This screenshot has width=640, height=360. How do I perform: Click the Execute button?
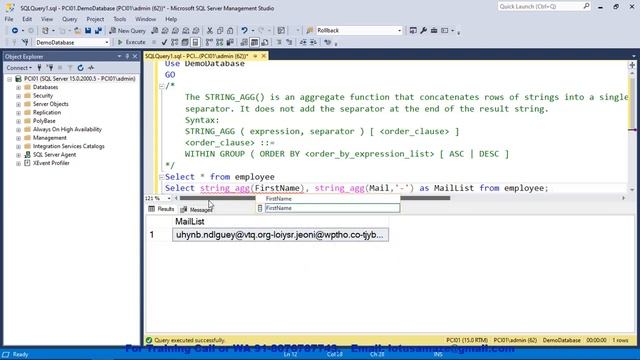click(131, 42)
